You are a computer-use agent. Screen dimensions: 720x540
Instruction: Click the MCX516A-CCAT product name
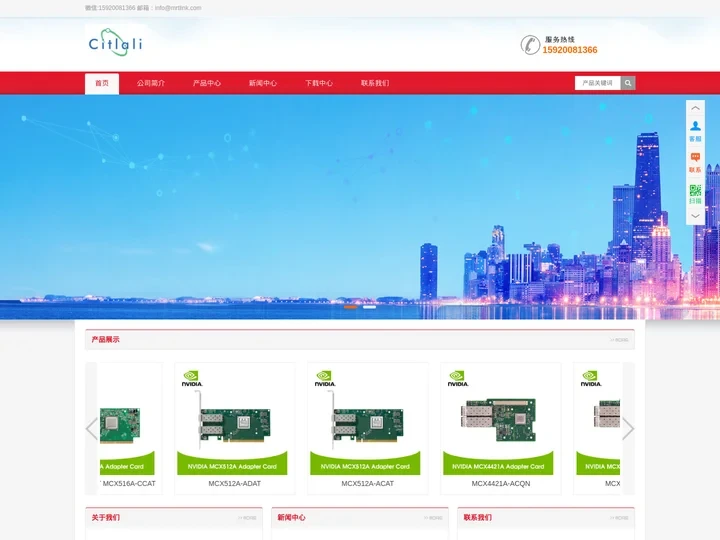coord(128,484)
